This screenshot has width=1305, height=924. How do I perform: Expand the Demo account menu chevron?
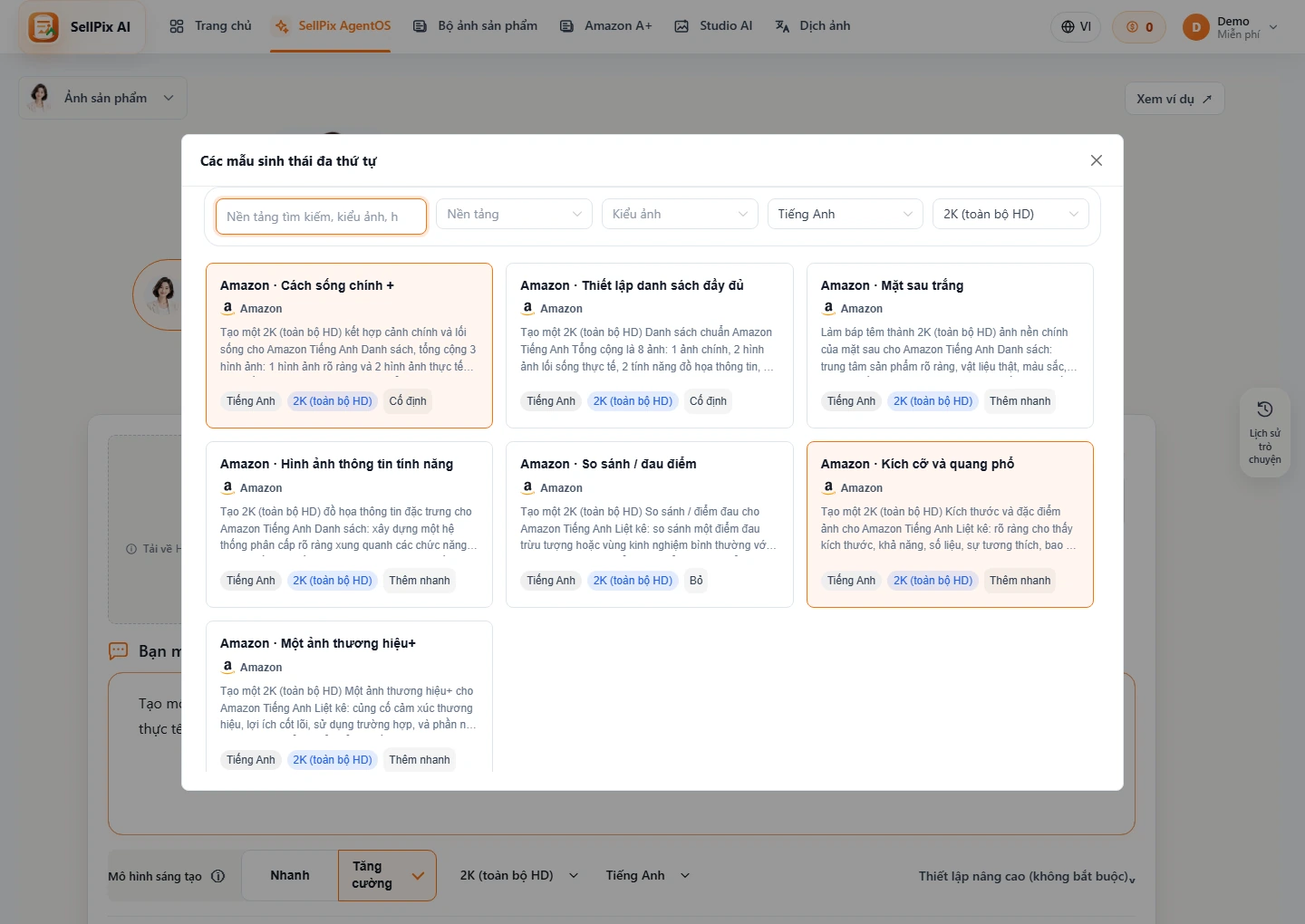coord(1273,27)
